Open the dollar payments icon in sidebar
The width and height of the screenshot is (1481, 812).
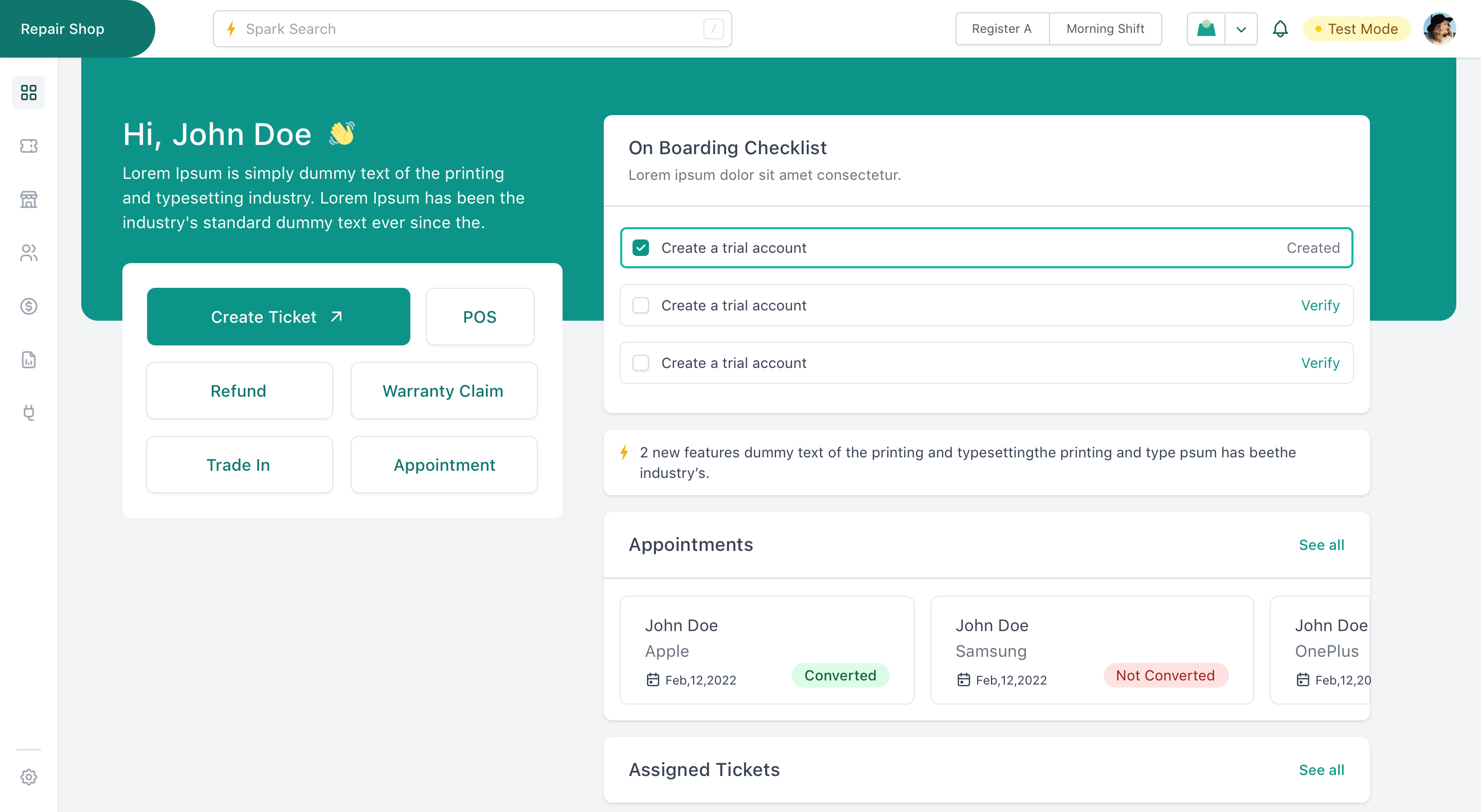tap(29, 306)
